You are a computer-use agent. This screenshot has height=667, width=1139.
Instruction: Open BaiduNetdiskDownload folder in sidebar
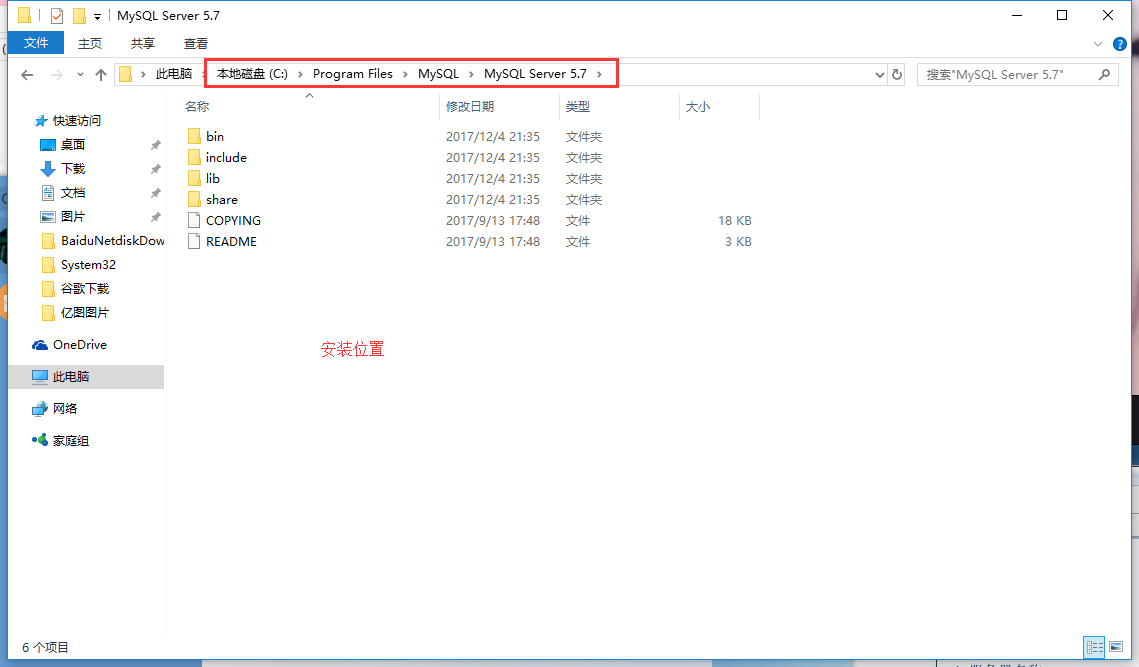click(x=112, y=240)
